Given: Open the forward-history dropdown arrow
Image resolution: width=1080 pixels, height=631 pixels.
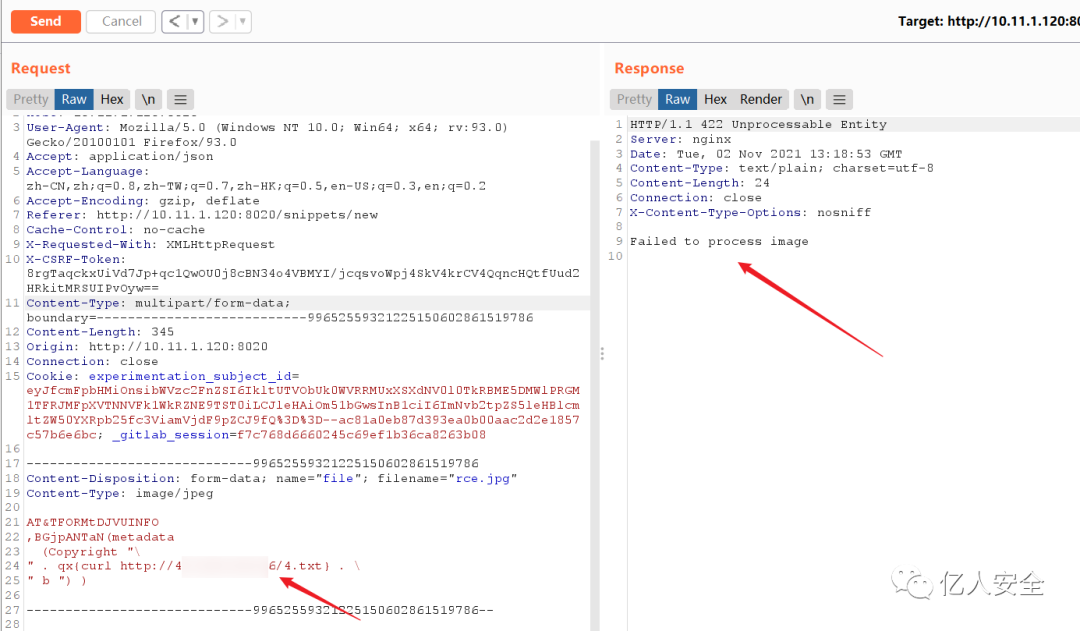Looking at the screenshot, I should [x=242, y=21].
